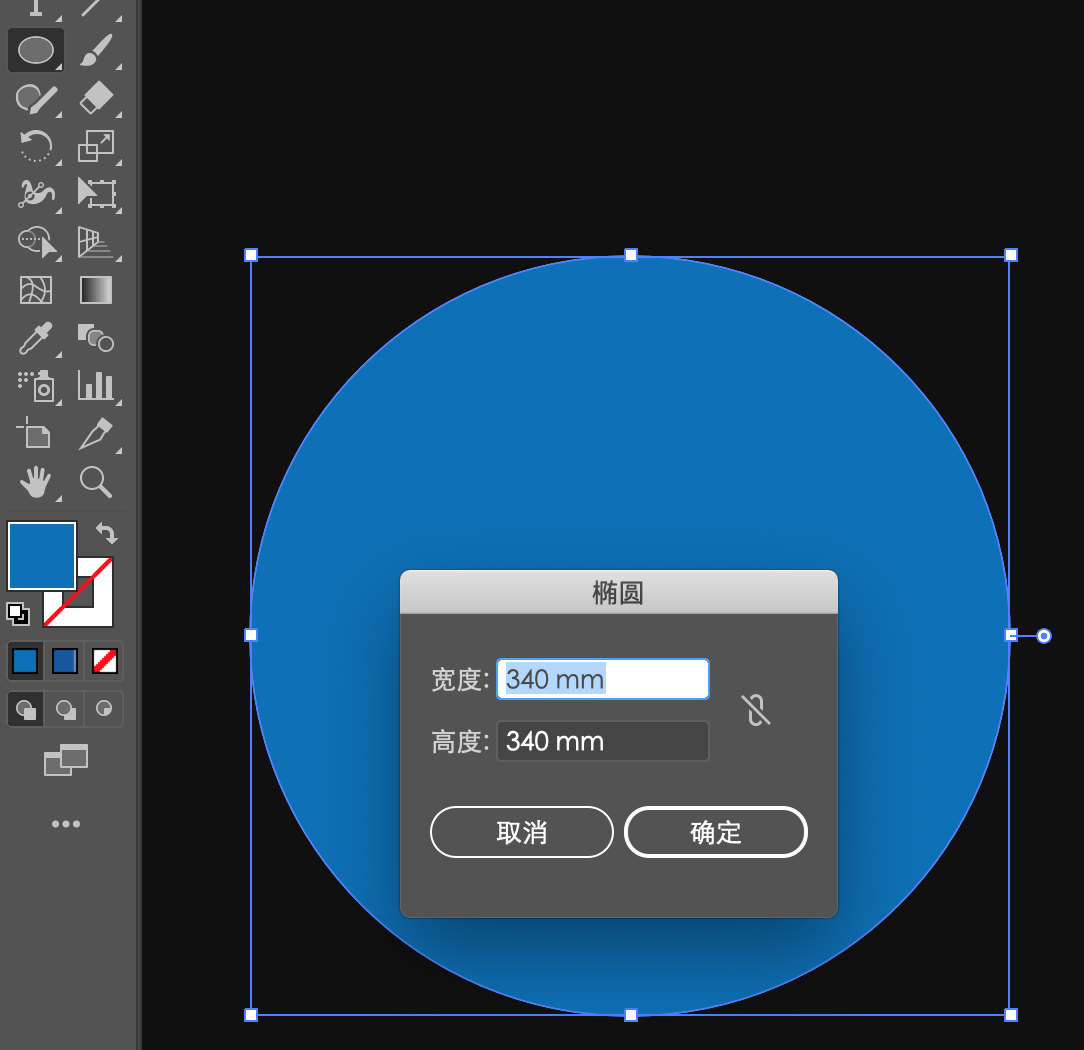
Task: Select the Warp tool
Action: point(35,194)
